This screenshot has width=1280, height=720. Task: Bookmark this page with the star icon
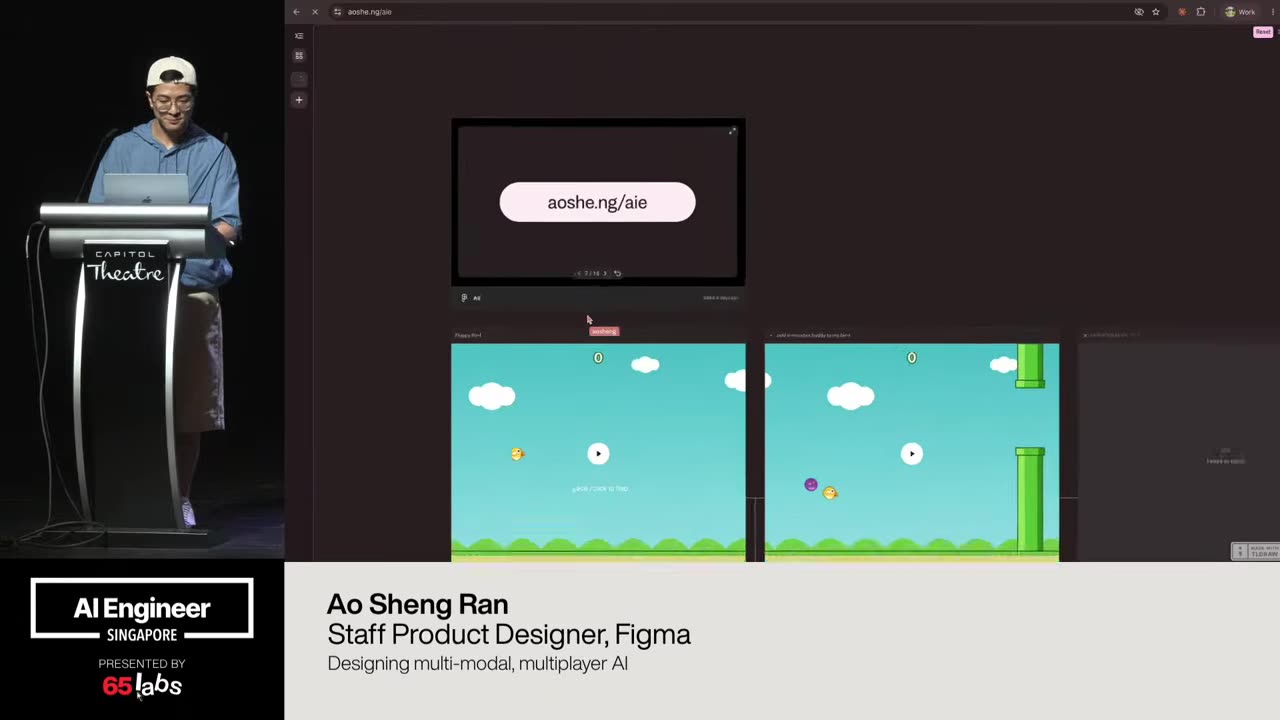coord(1156,12)
